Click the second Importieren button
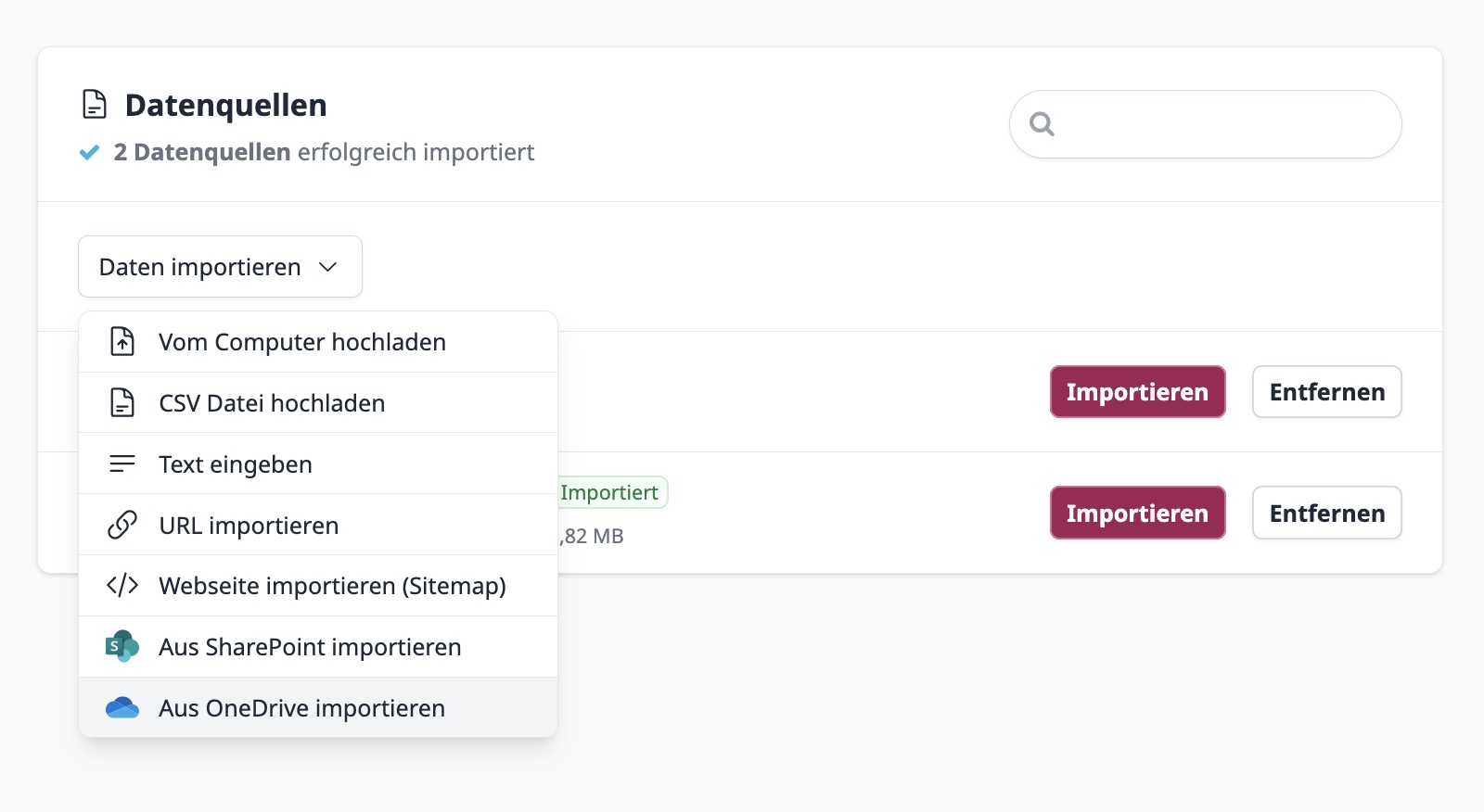 (x=1137, y=513)
